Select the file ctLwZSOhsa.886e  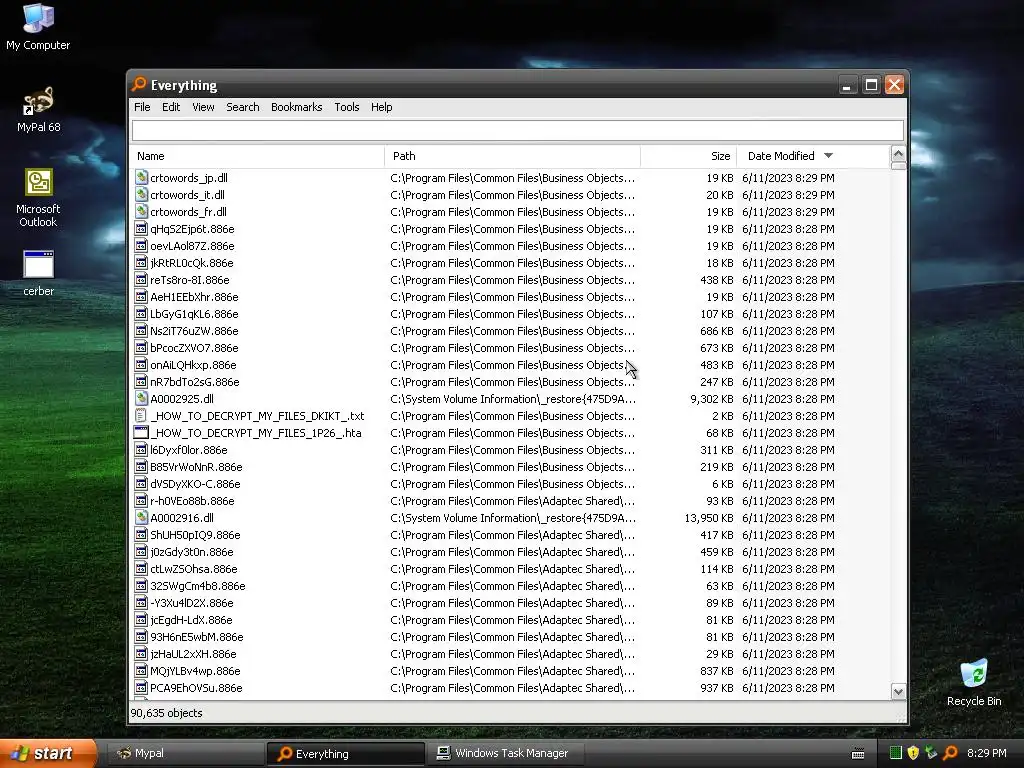[x=194, y=568]
